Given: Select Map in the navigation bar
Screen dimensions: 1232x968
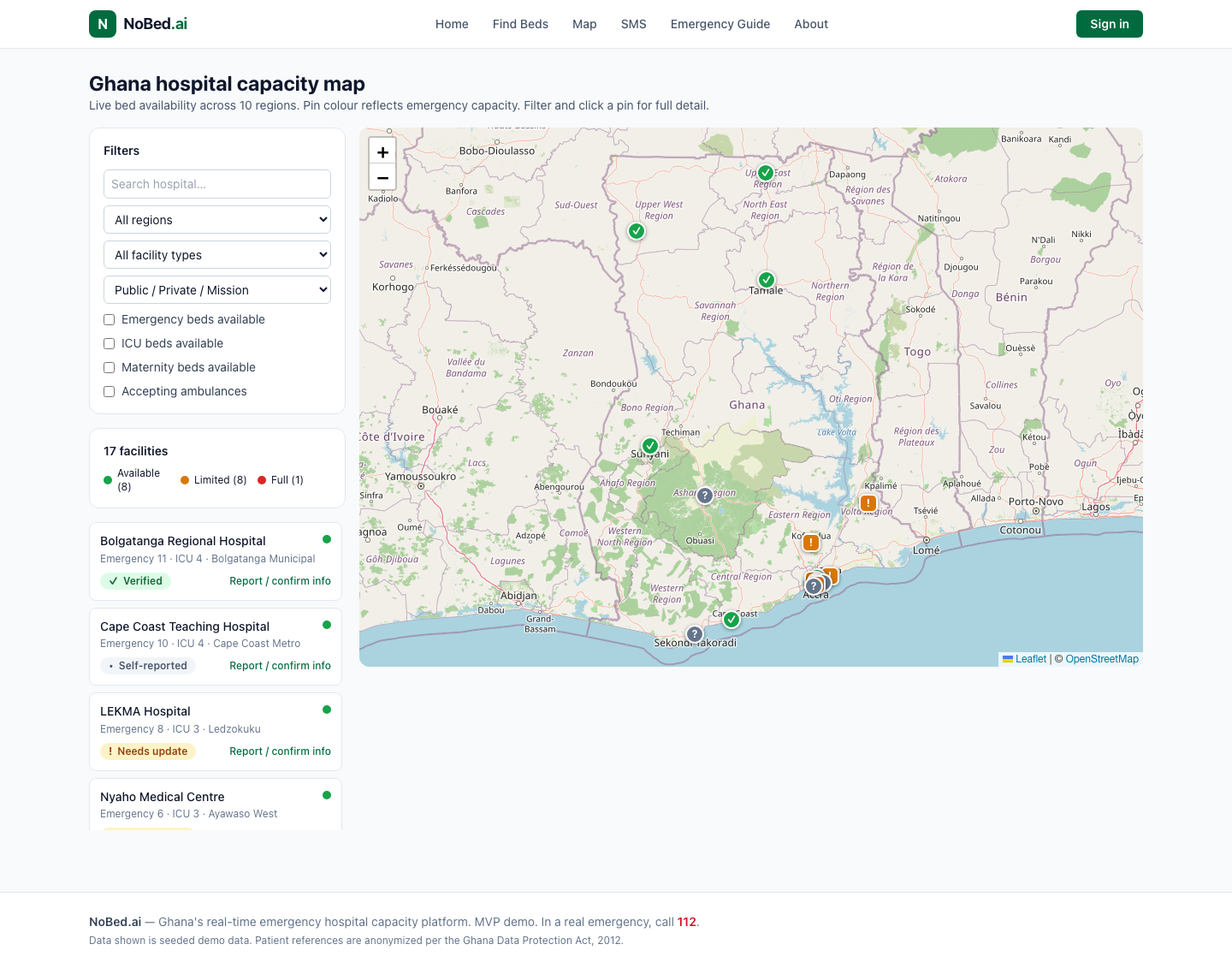Looking at the screenshot, I should [584, 24].
